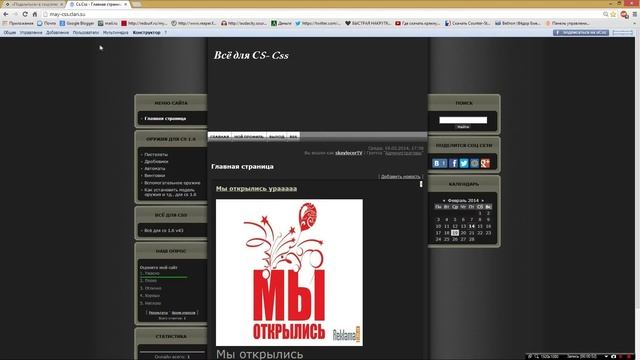Open the YouTube 'Где скачать' bookmark
The width and height of the screenshot is (640, 360).
(417, 23)
